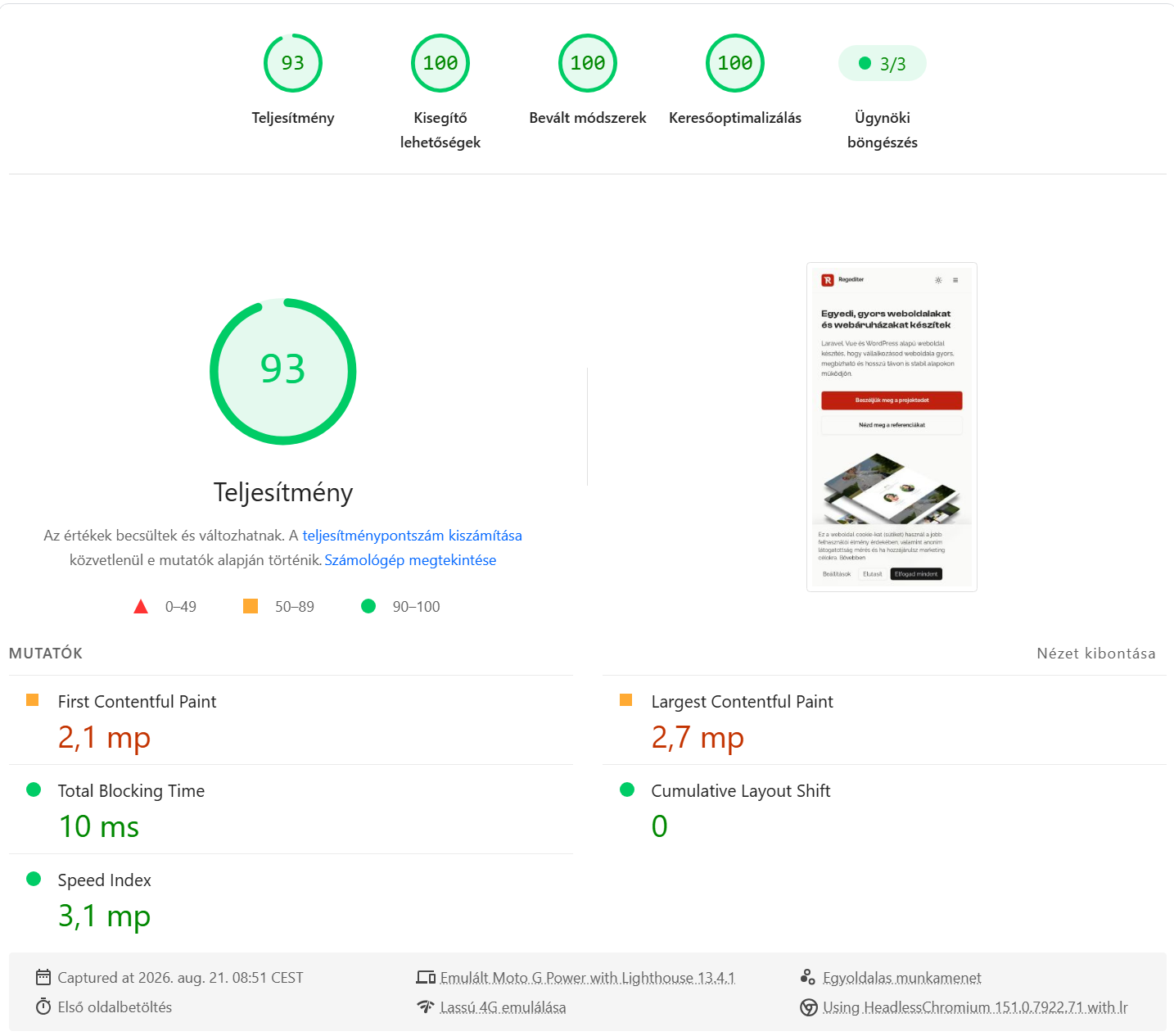Click the session icon beside Egyoldalas munkamenet
The height and width of the screenshot is (1036, 1174).
(808, 977)
